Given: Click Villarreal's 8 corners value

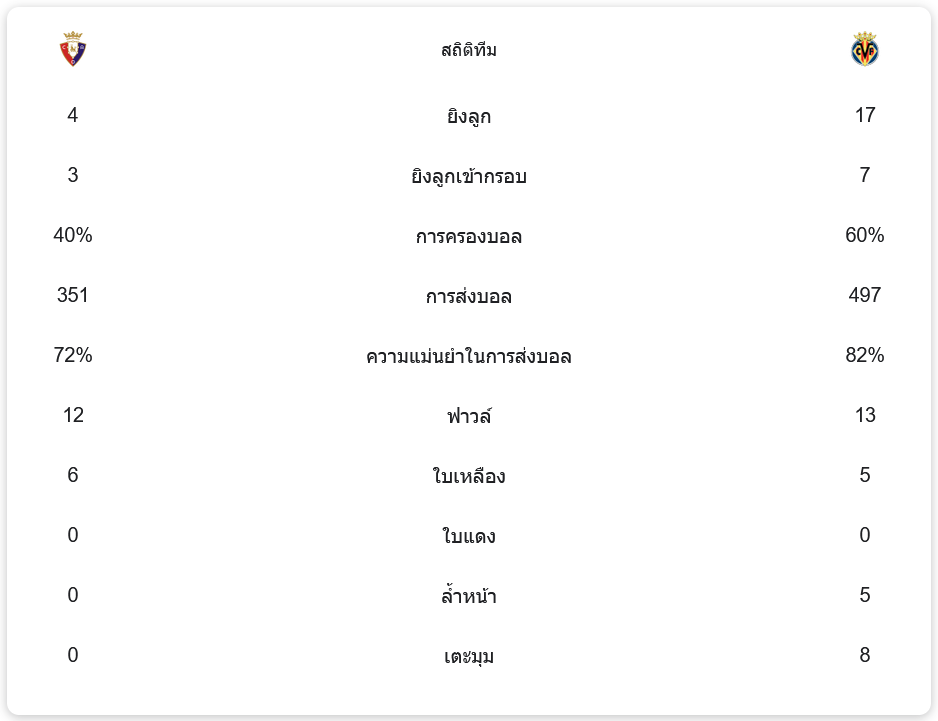Looking at the screenshot, I should pos(865,655).
